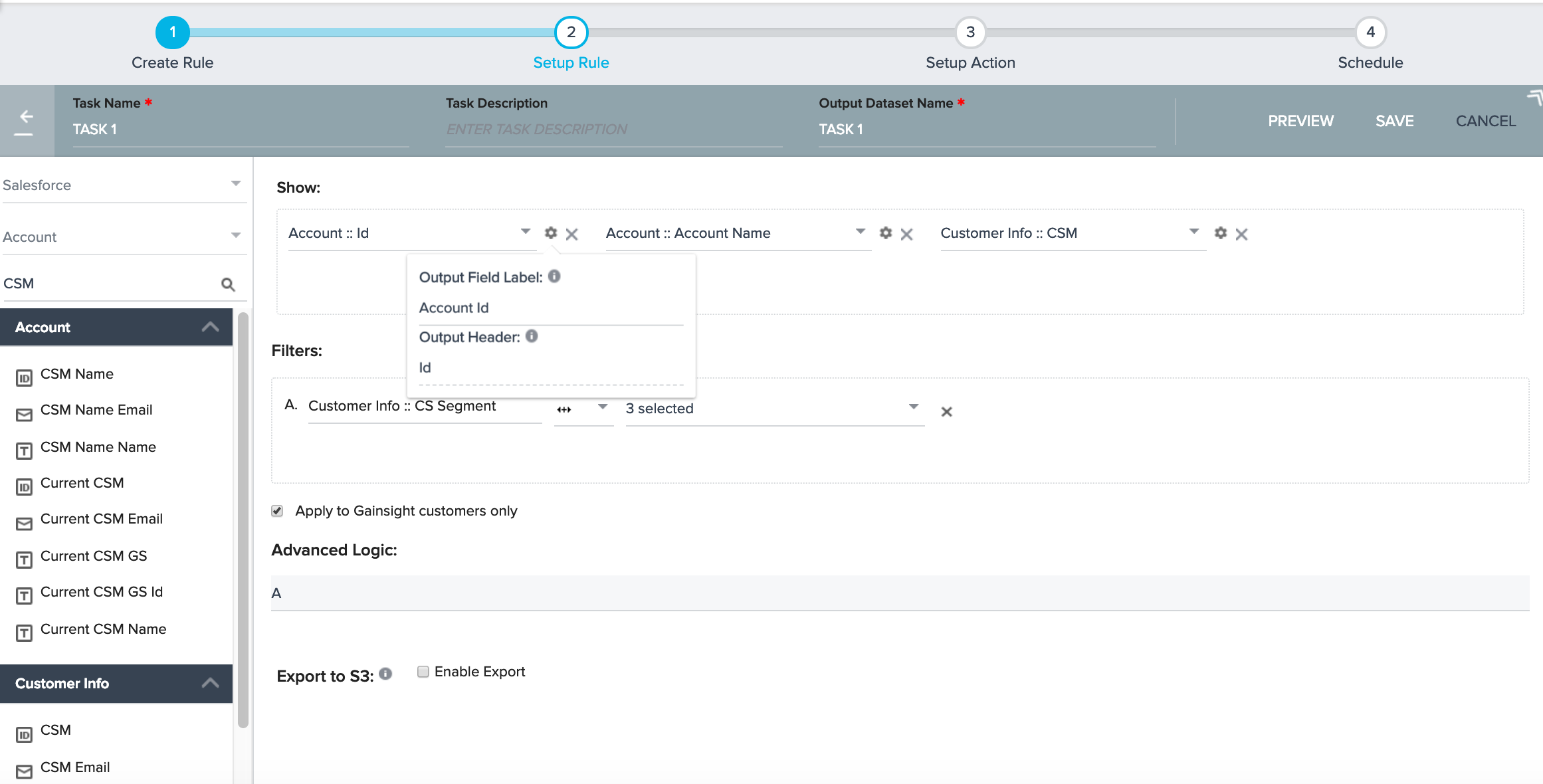1543x784 pixels.
Task: Click the gear icon on Customer Info CSM field
Action: coord(1220,233)
